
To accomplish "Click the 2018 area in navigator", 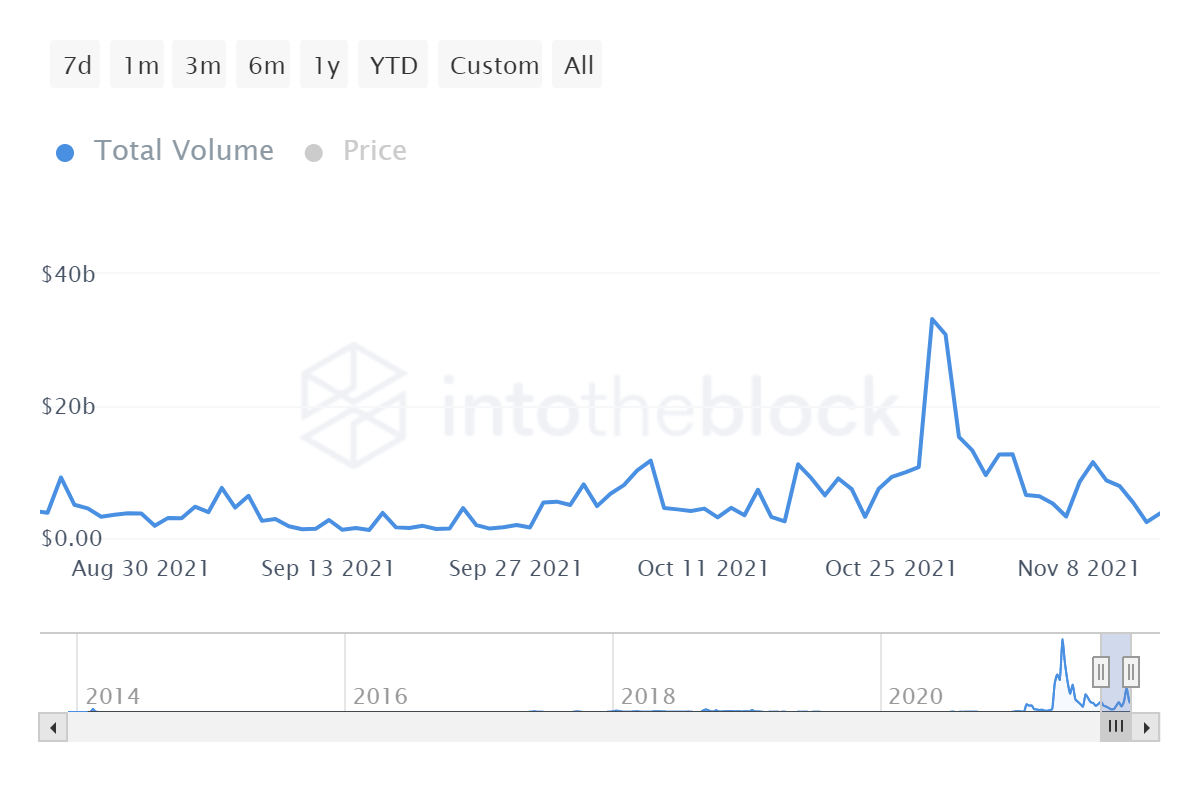I will click(x=648, y=696).
